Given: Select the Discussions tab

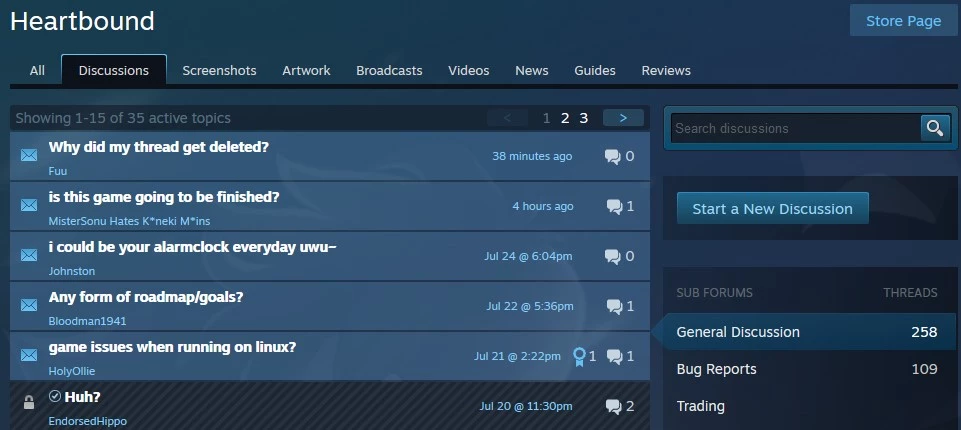Looking at the screenshot, I should pos(113,70).
